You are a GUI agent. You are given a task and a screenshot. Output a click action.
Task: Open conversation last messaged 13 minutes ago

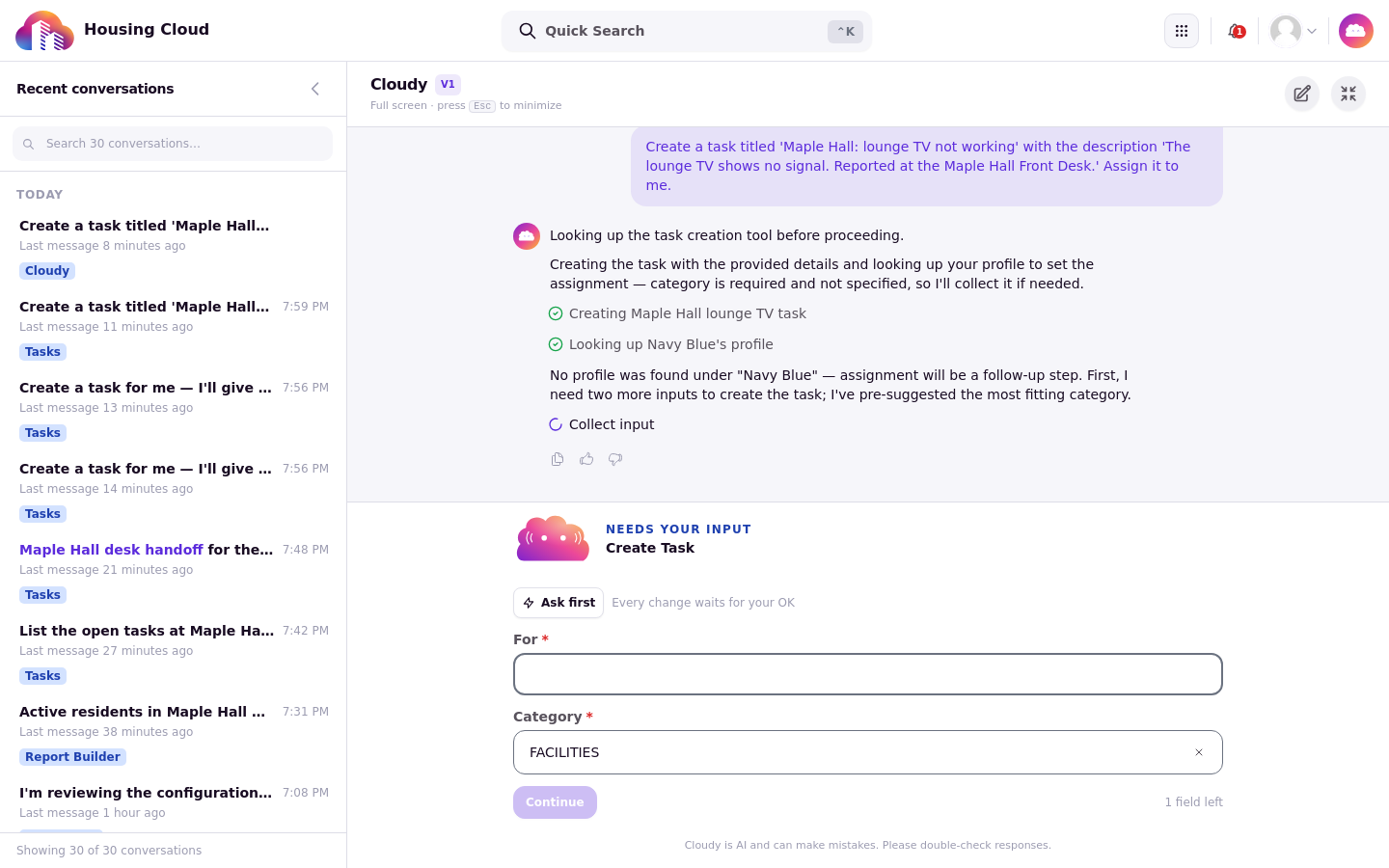174,409
